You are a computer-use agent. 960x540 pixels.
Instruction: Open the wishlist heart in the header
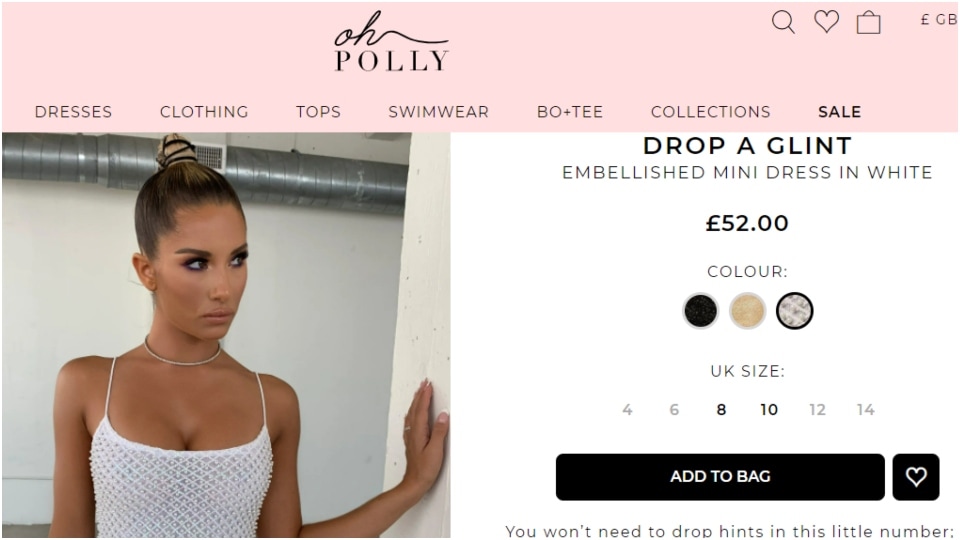826,21
